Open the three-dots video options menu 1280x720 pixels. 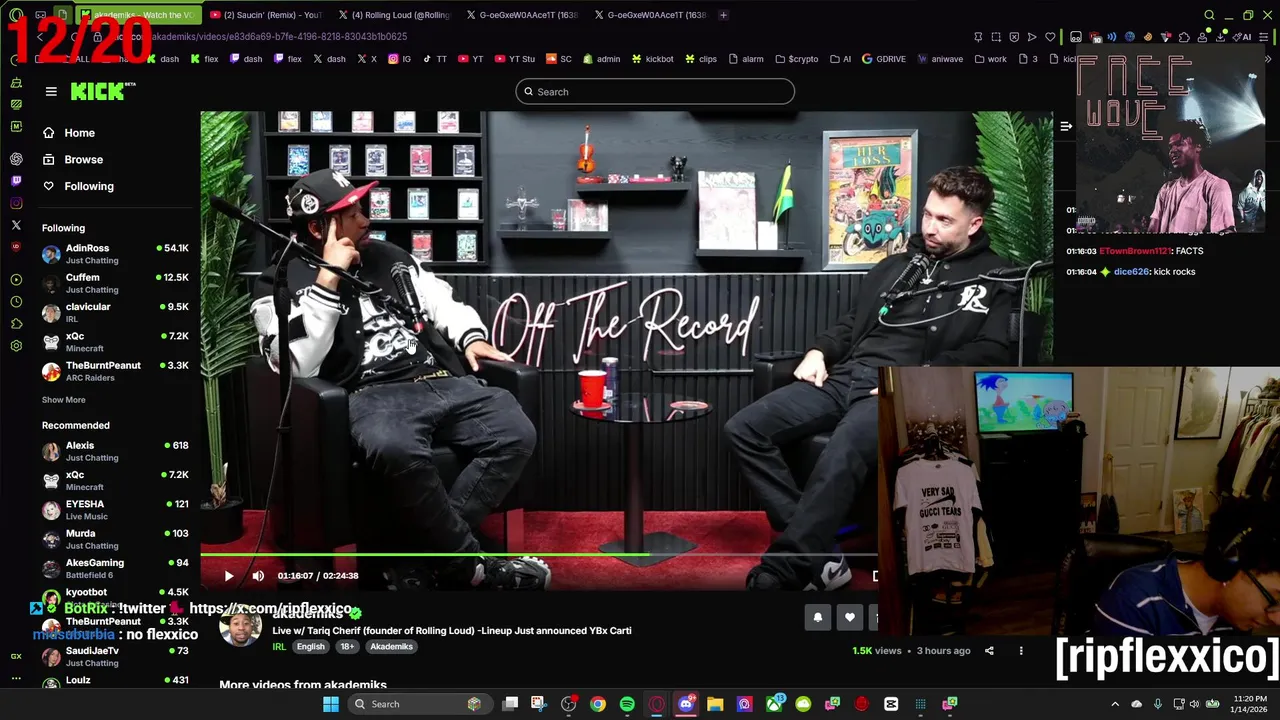[x=1021, y=650]
